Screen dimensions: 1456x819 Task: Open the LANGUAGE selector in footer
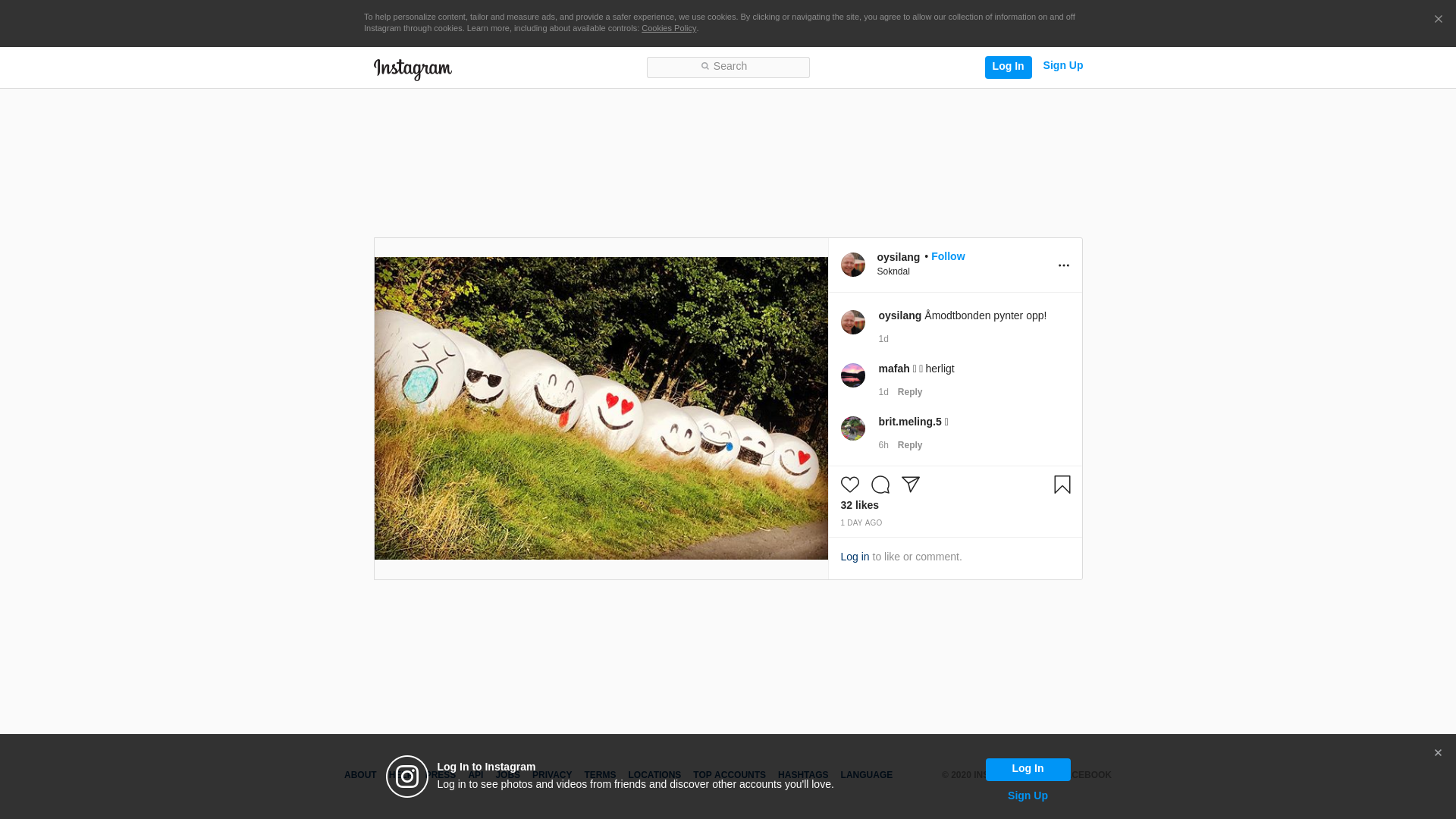coord(867,775)
